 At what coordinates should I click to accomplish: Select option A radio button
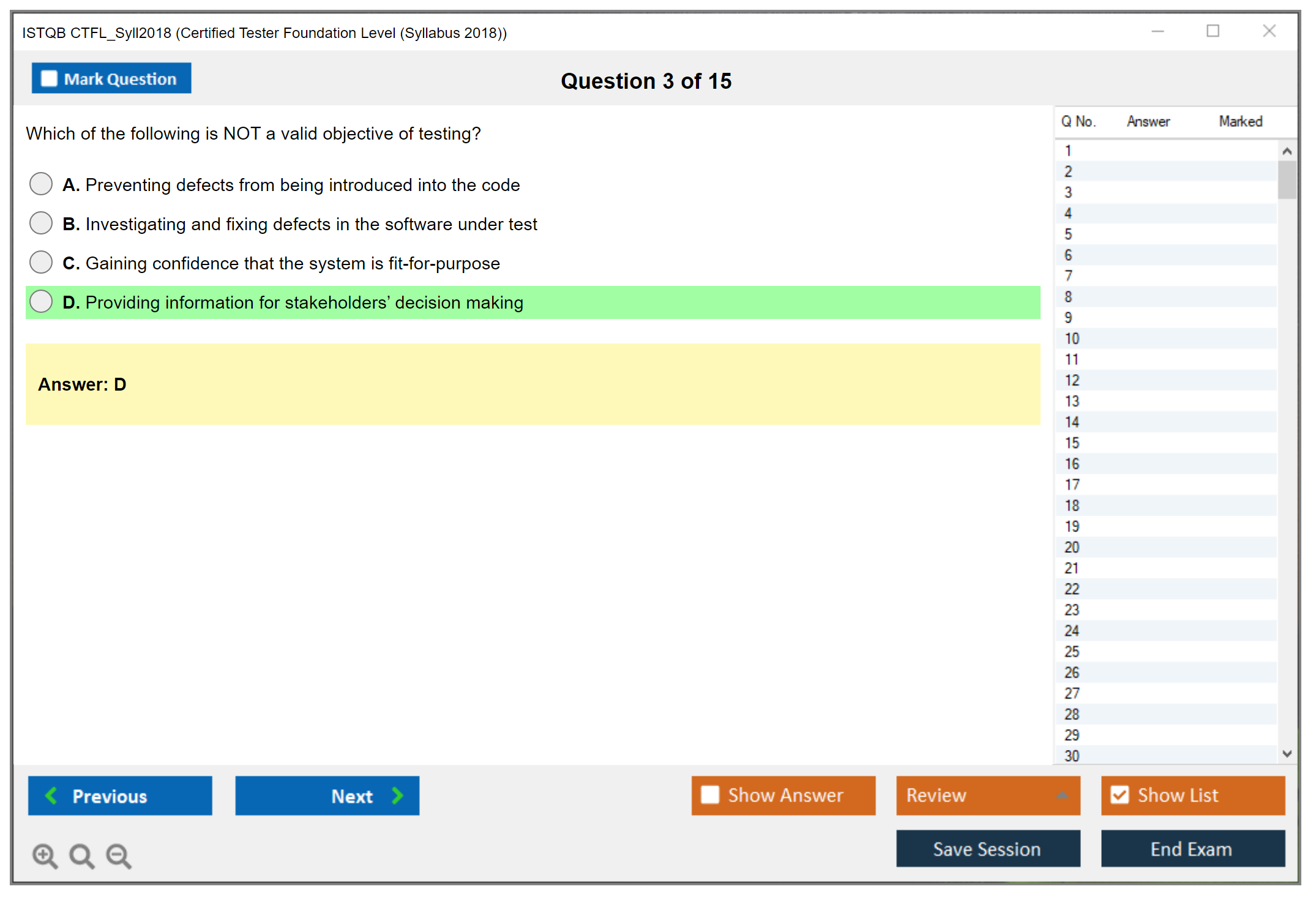pos(41,184)
